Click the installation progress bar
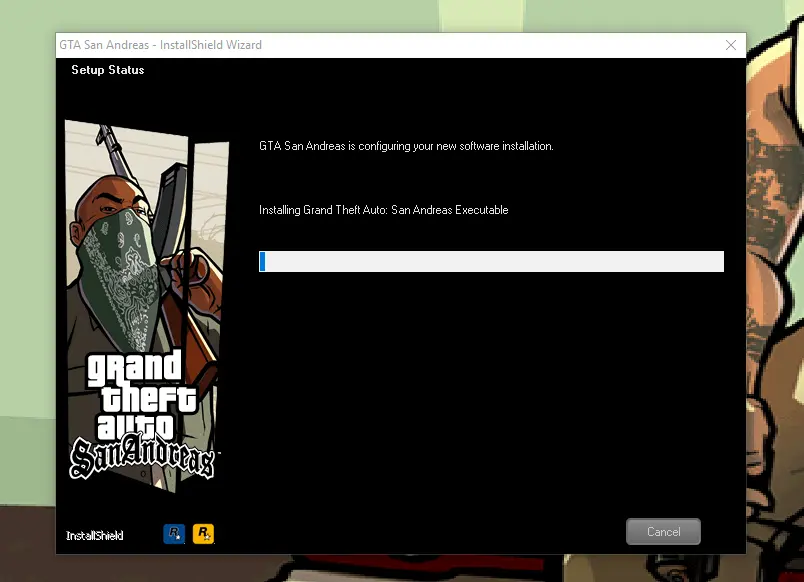Image resolution: width=804 pixels, height=582 pixels. click(491, 262)
